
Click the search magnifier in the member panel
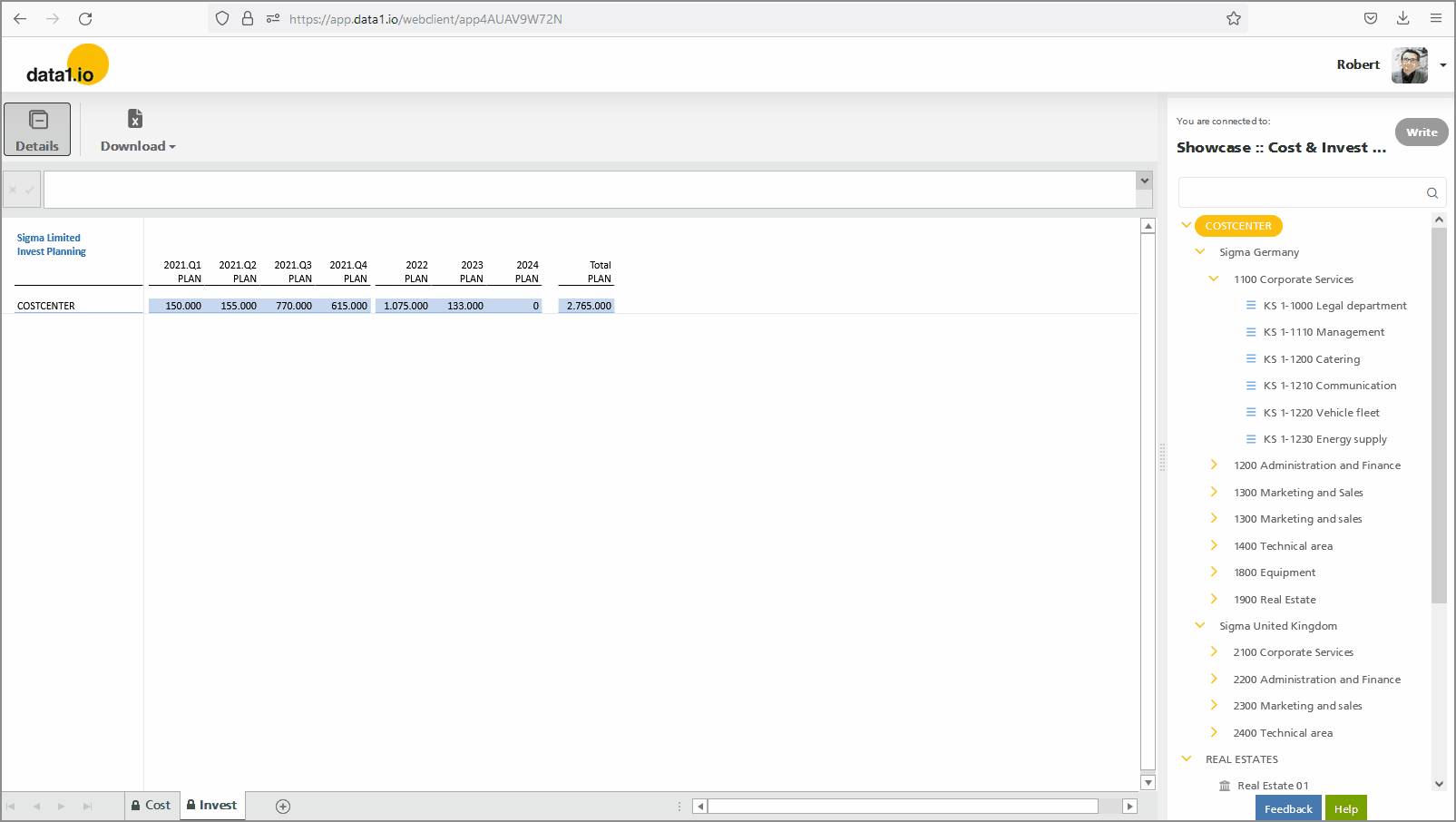pos(1432,192)
